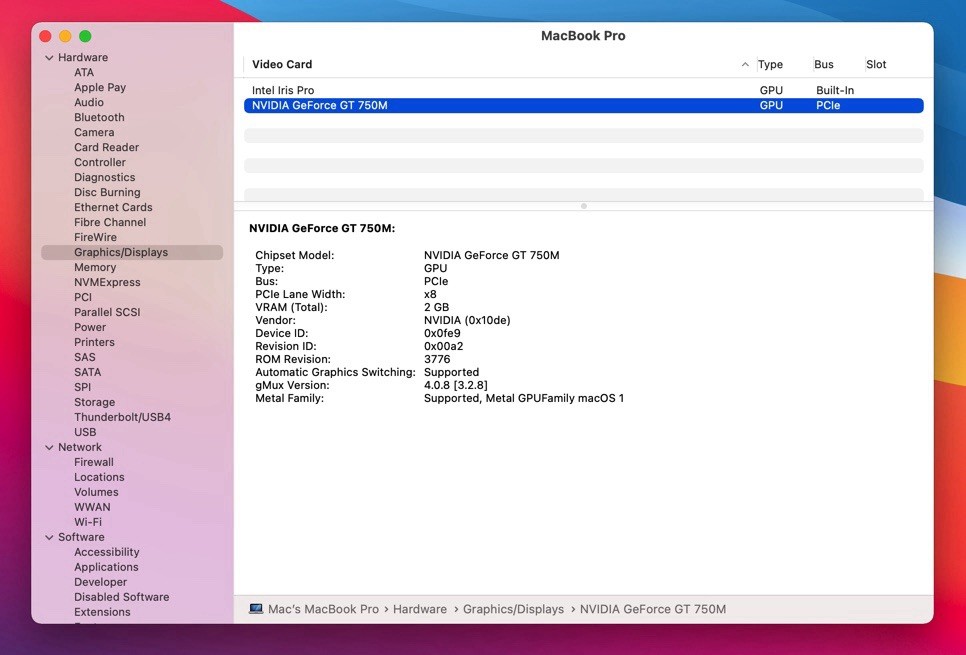The width and height of the screenshot is (966, 655).
Task: Click the VRAM value 2 GB
Action: 436,307
